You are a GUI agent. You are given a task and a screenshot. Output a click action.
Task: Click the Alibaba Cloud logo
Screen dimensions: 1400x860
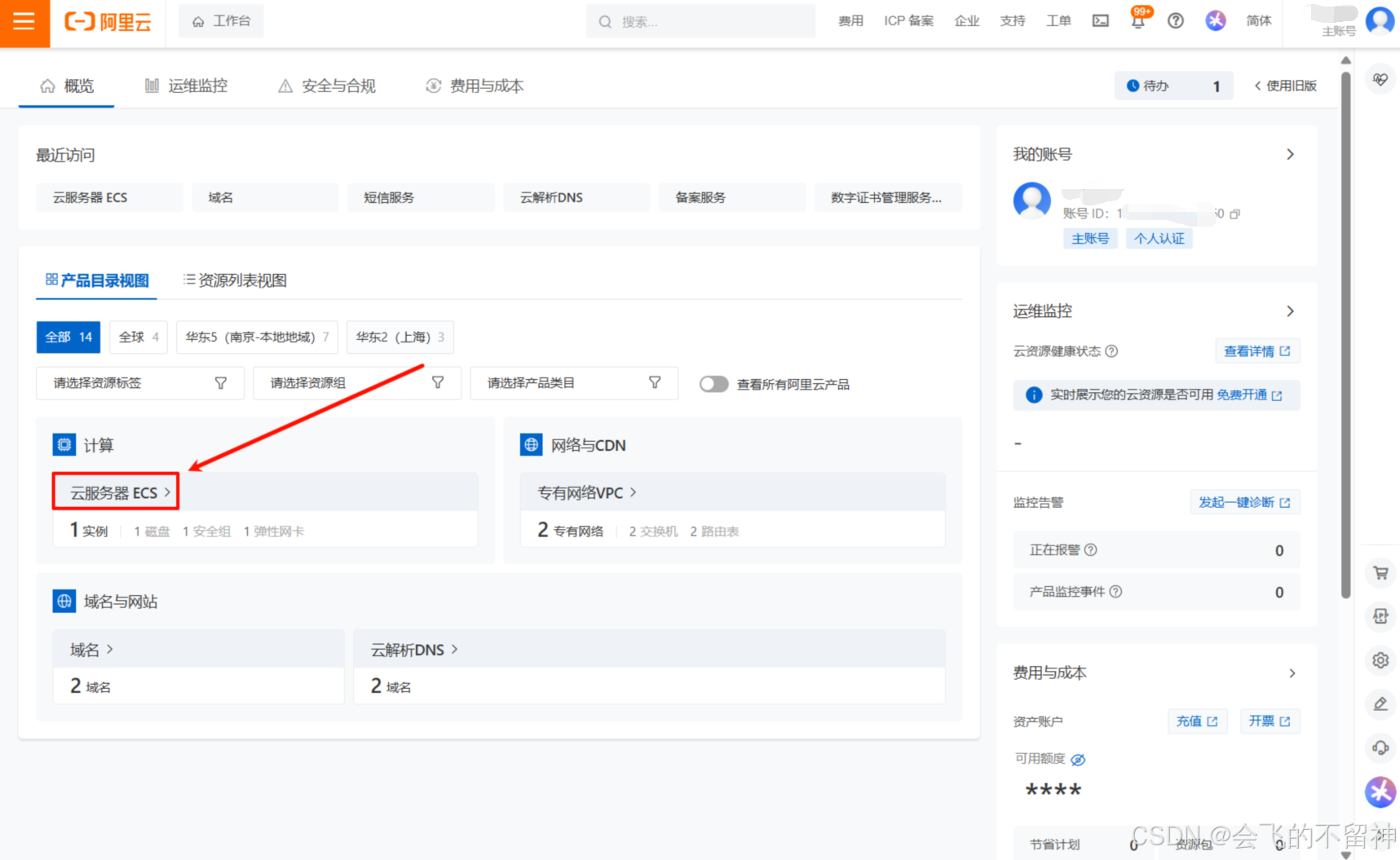tap(108, 22)
